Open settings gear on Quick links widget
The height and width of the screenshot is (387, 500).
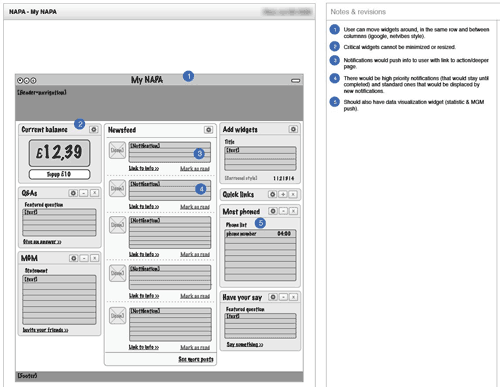pyautogui.click(x=272, y=194)
